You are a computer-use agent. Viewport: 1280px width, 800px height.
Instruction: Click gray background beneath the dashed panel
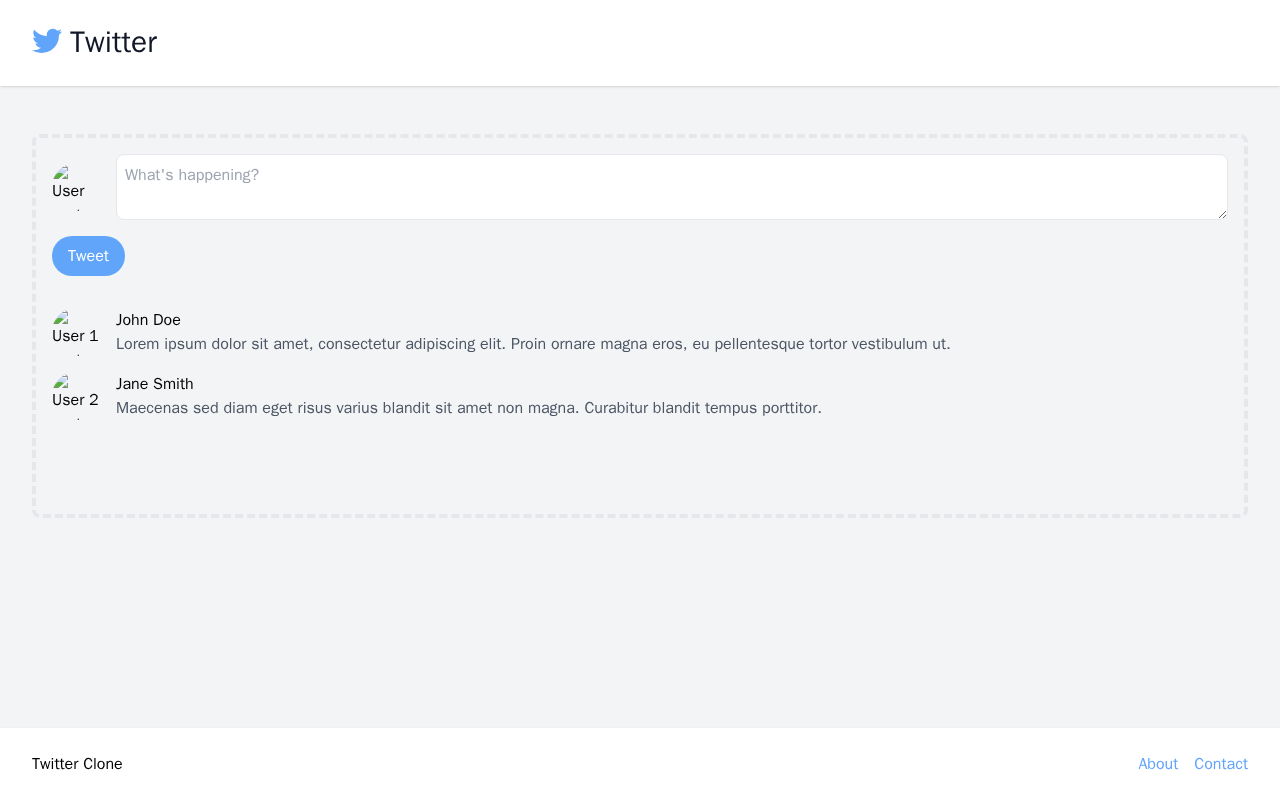tap(640, 620)
